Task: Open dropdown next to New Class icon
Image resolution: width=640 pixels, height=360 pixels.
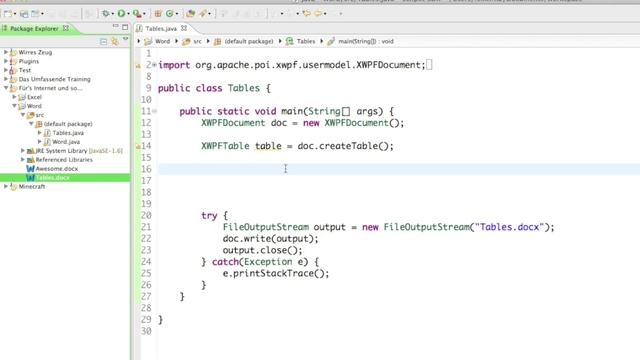Action: pyautogui.click(x=177, y=14)
